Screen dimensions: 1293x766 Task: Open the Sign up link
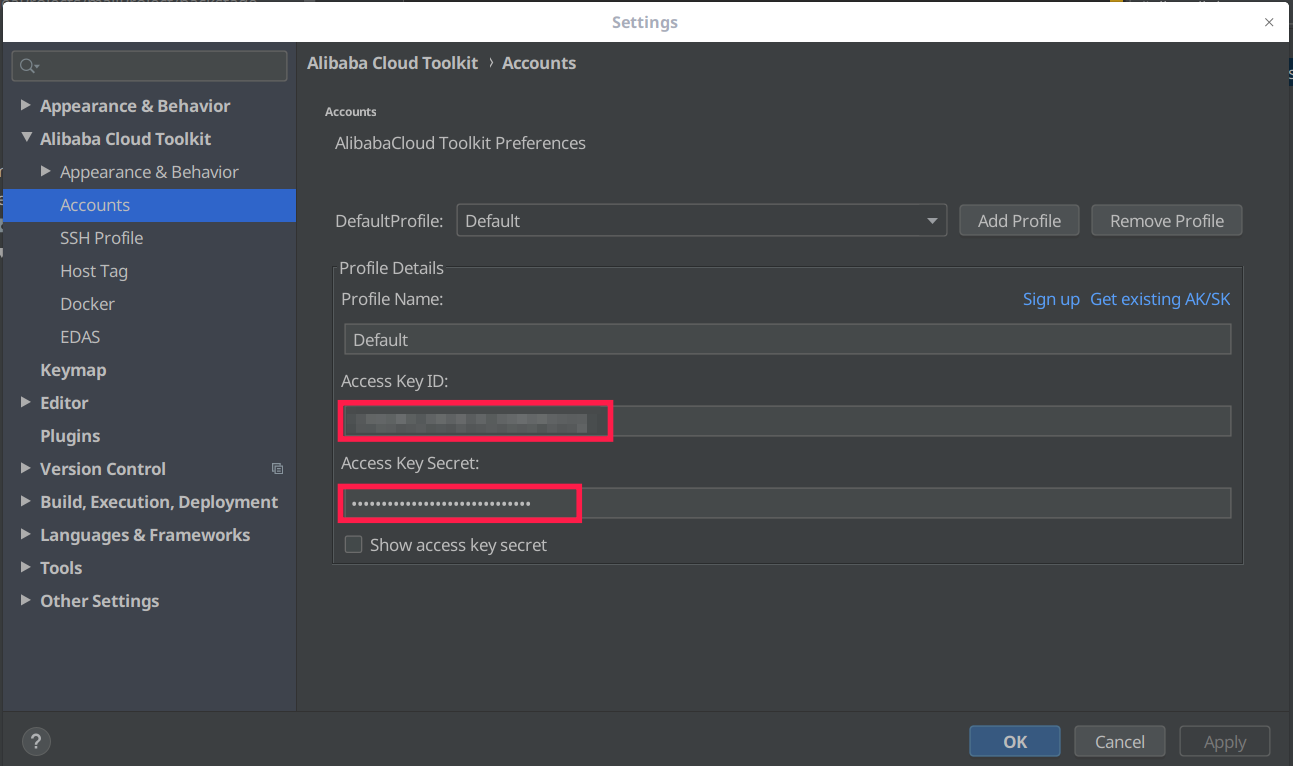pyautogui.click(x=1051, y=299)
